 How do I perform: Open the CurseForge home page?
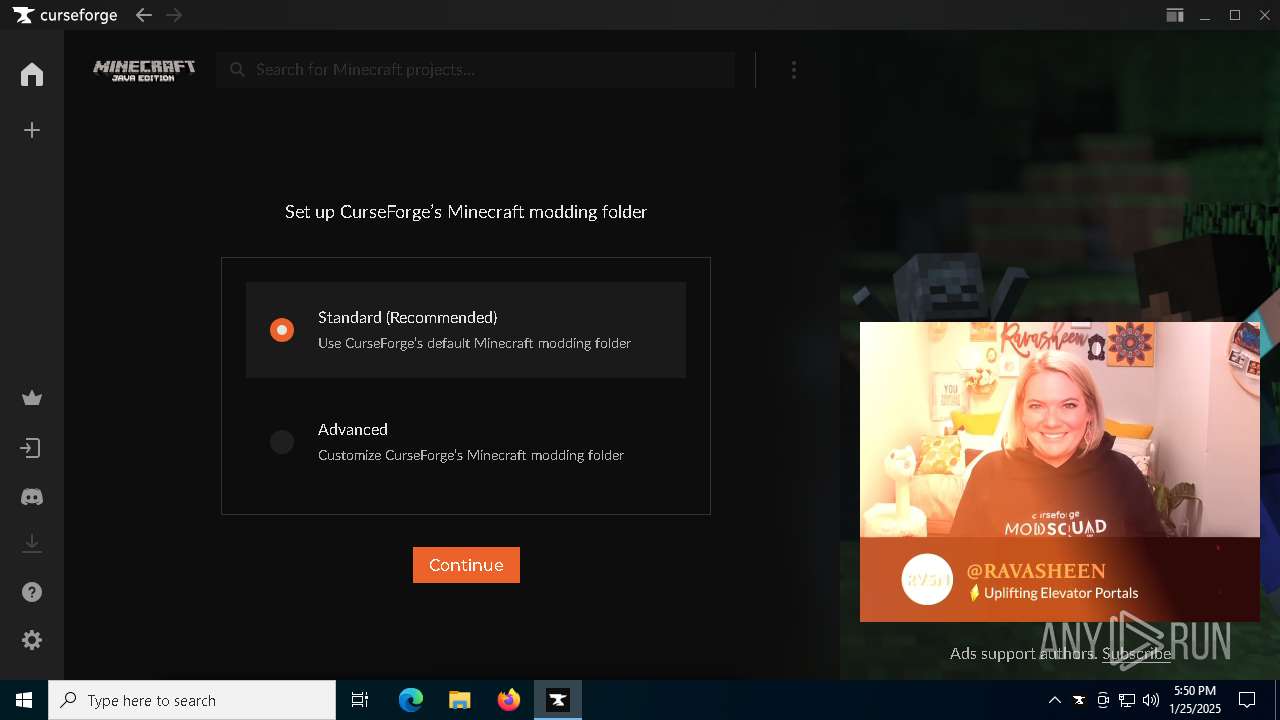pyautogui.click(x=32, y=75)
